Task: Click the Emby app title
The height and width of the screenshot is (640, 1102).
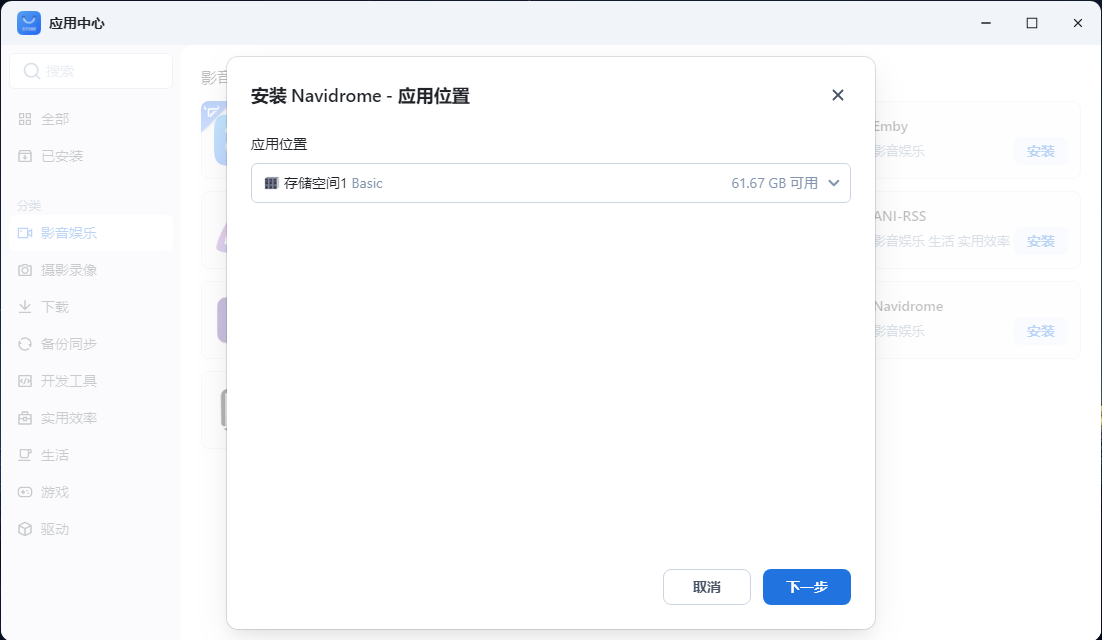Action: 890,126
